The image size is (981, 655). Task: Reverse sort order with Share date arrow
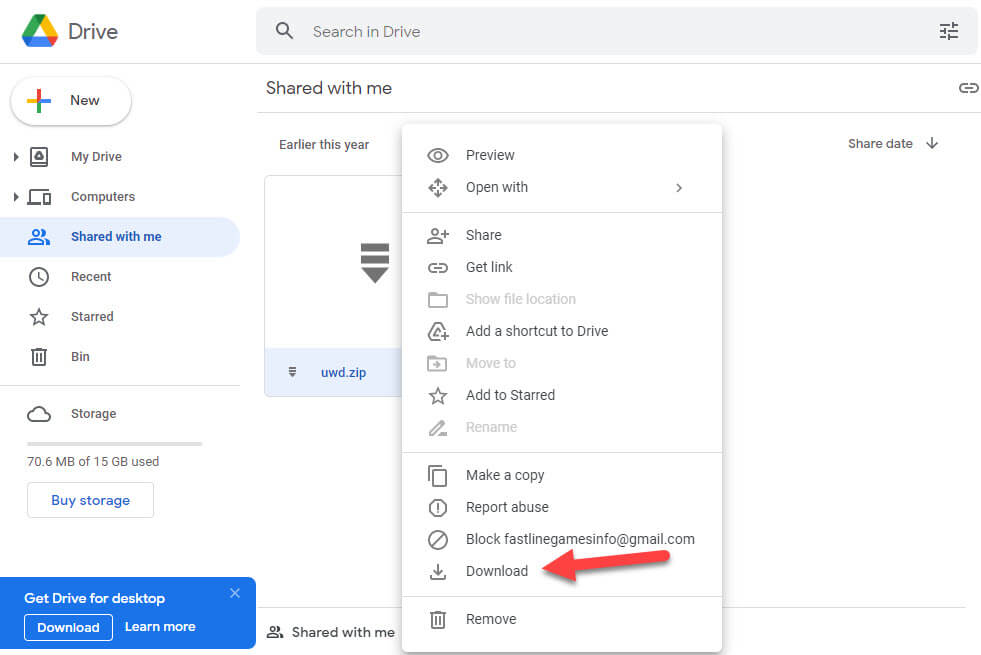(x=932, y=143)
